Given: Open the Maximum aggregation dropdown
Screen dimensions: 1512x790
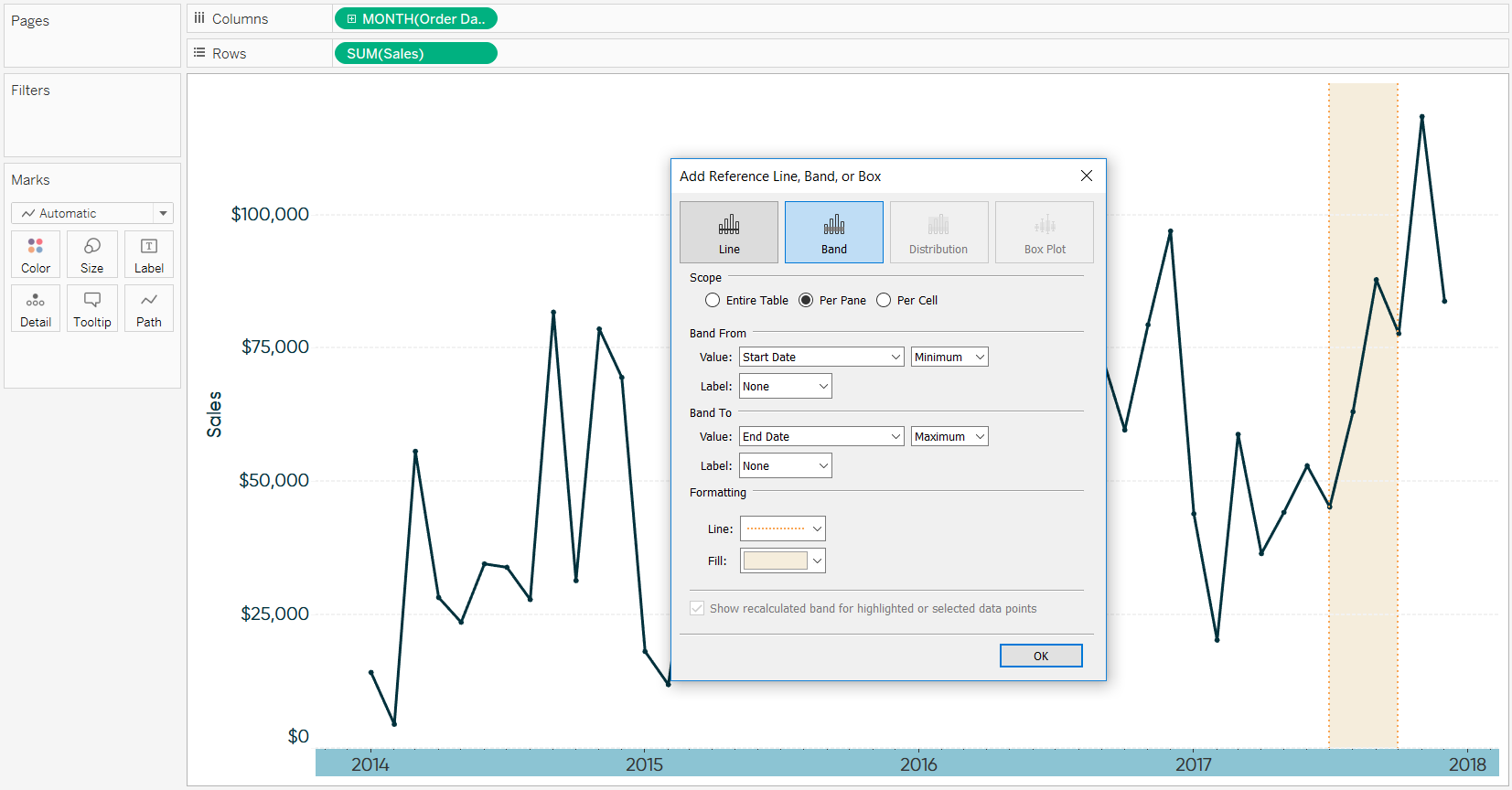Looking at the screenshot, I should click(949, 436).
